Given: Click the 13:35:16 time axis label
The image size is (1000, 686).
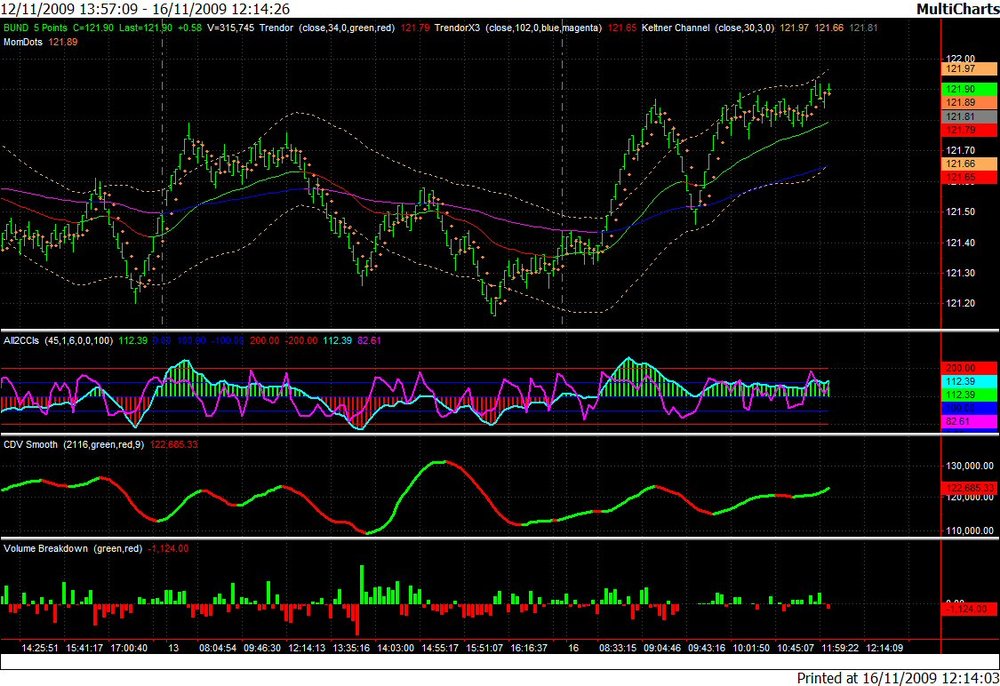Looking at the screenshot, I should click(x=351, y=648).
